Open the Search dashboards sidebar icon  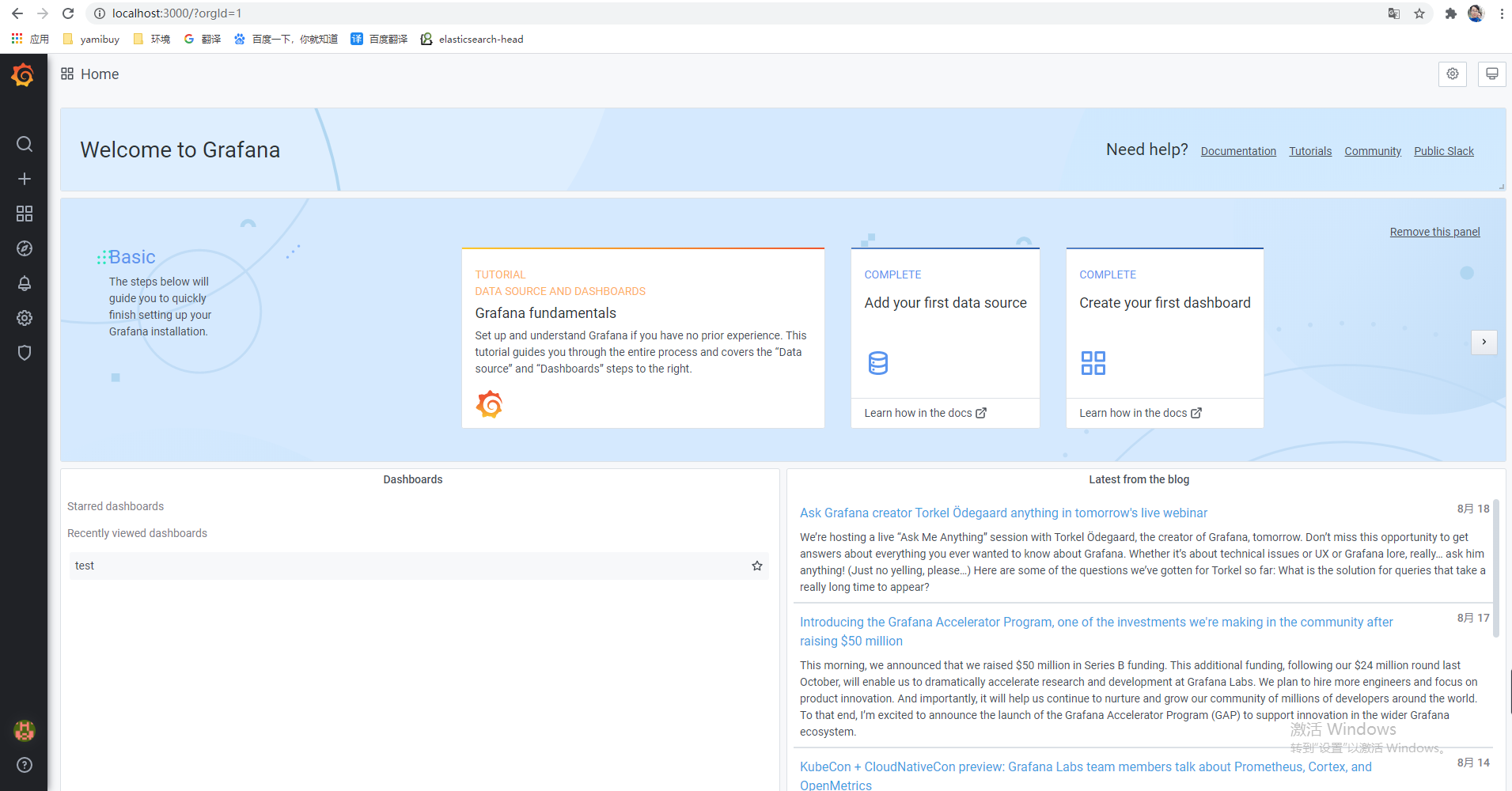coord(25,144)
